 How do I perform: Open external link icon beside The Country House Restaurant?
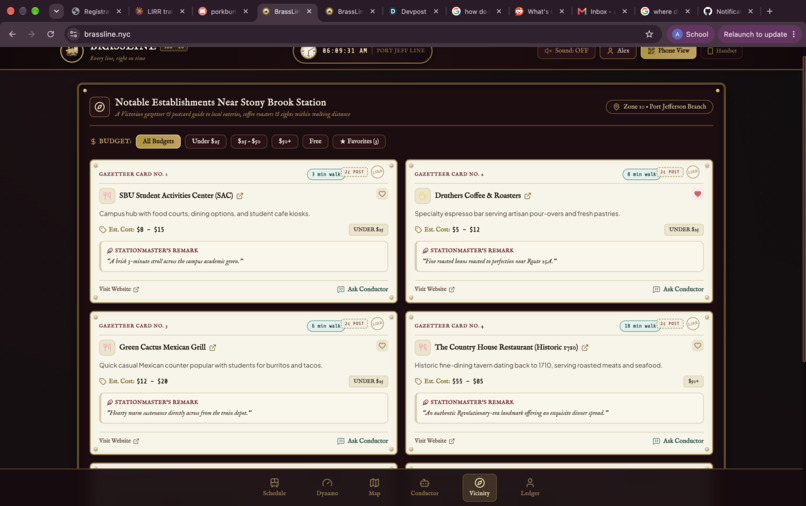[x=585, y=348]
